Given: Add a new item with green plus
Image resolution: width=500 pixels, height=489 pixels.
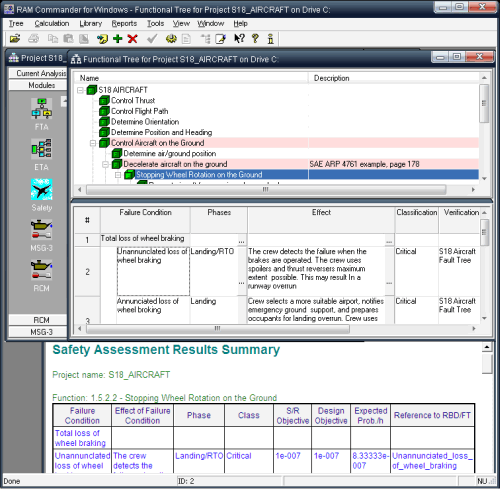Looking at the screenshot, I should (x=117, y=39).
